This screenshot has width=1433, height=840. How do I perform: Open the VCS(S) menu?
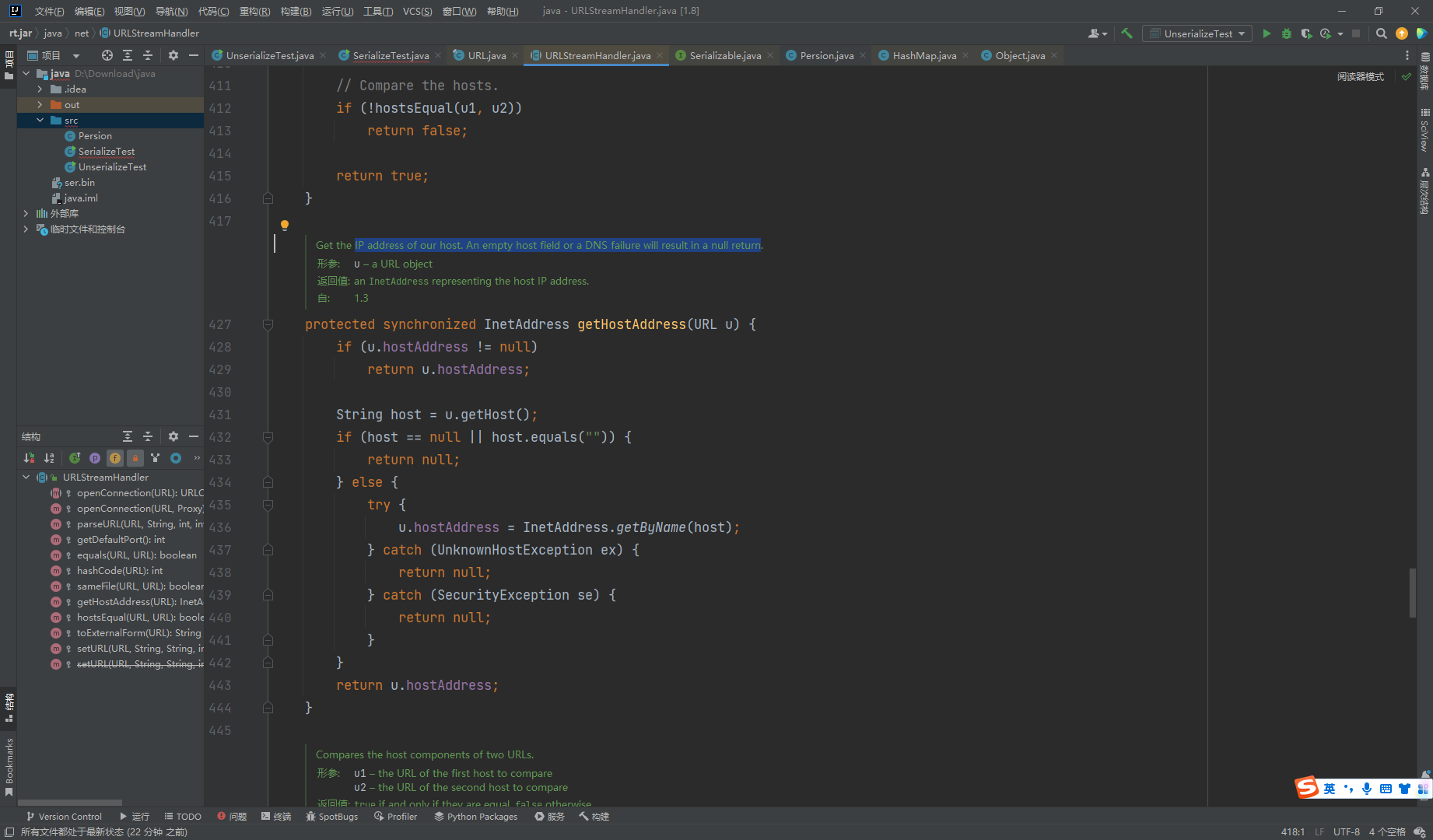(417, 11)
